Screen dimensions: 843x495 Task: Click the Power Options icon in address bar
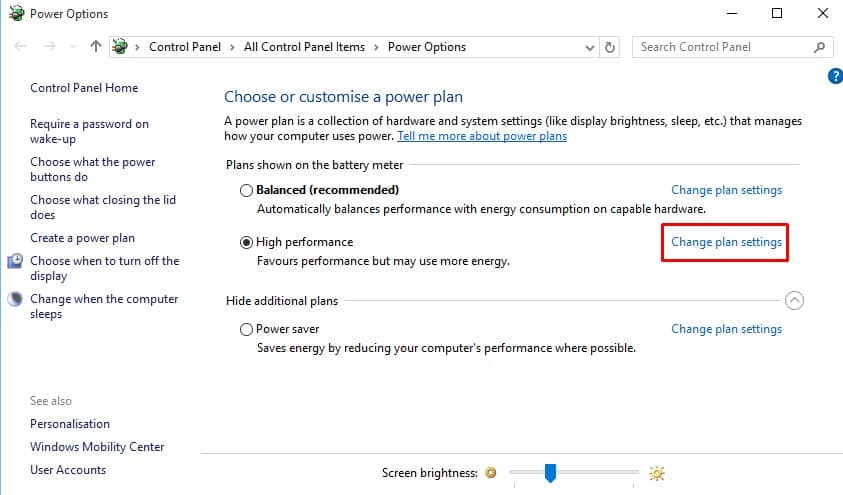coord(120,47)
